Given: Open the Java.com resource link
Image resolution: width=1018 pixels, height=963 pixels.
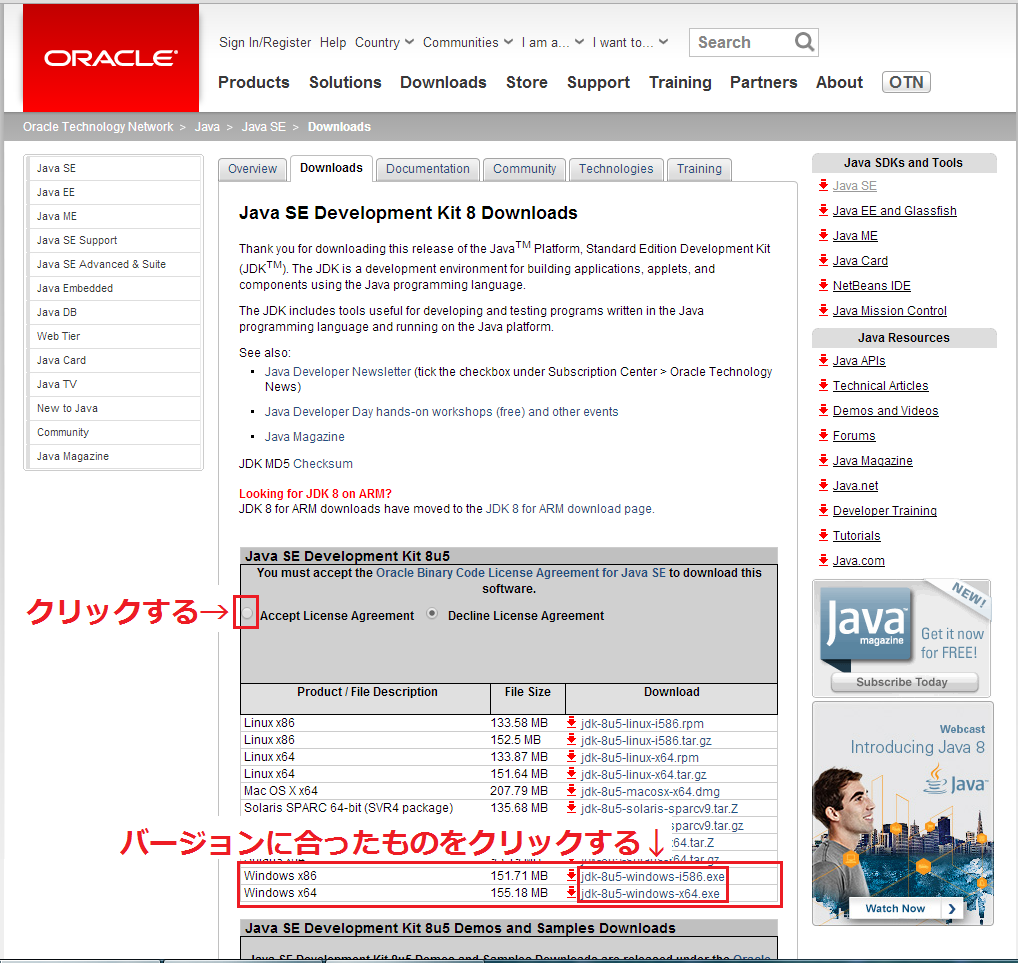Looking at the screenshot, I should point(858,560).
